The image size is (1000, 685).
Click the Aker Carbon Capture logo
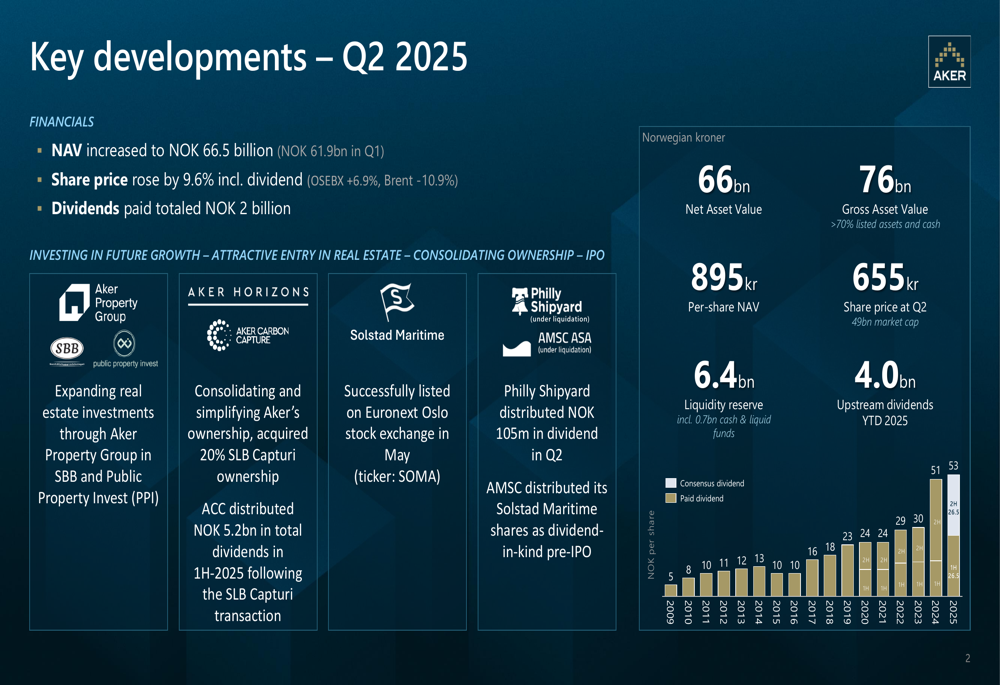pos(248,336)
